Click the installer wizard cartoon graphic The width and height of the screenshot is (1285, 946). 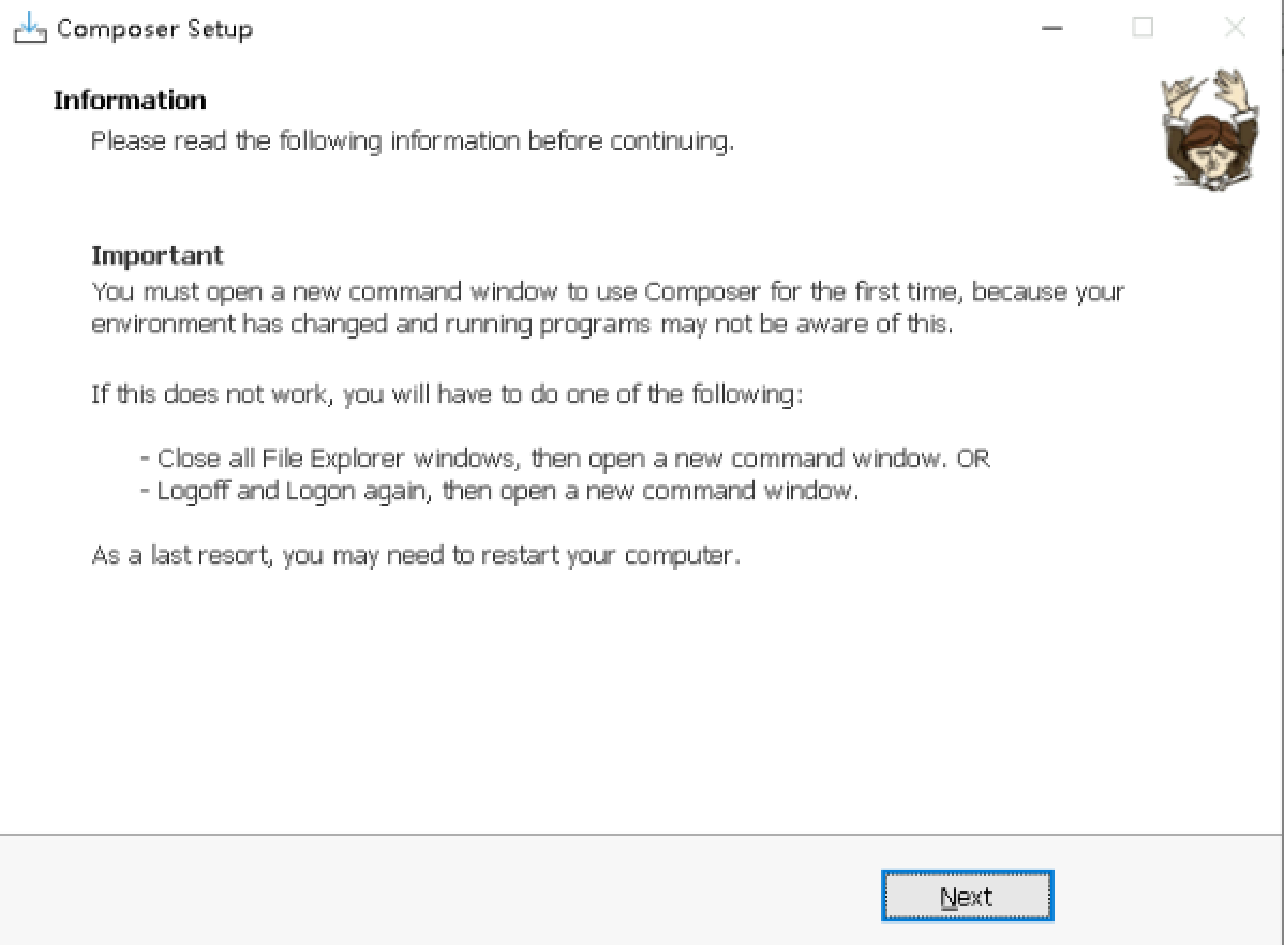pos(1210,130)
